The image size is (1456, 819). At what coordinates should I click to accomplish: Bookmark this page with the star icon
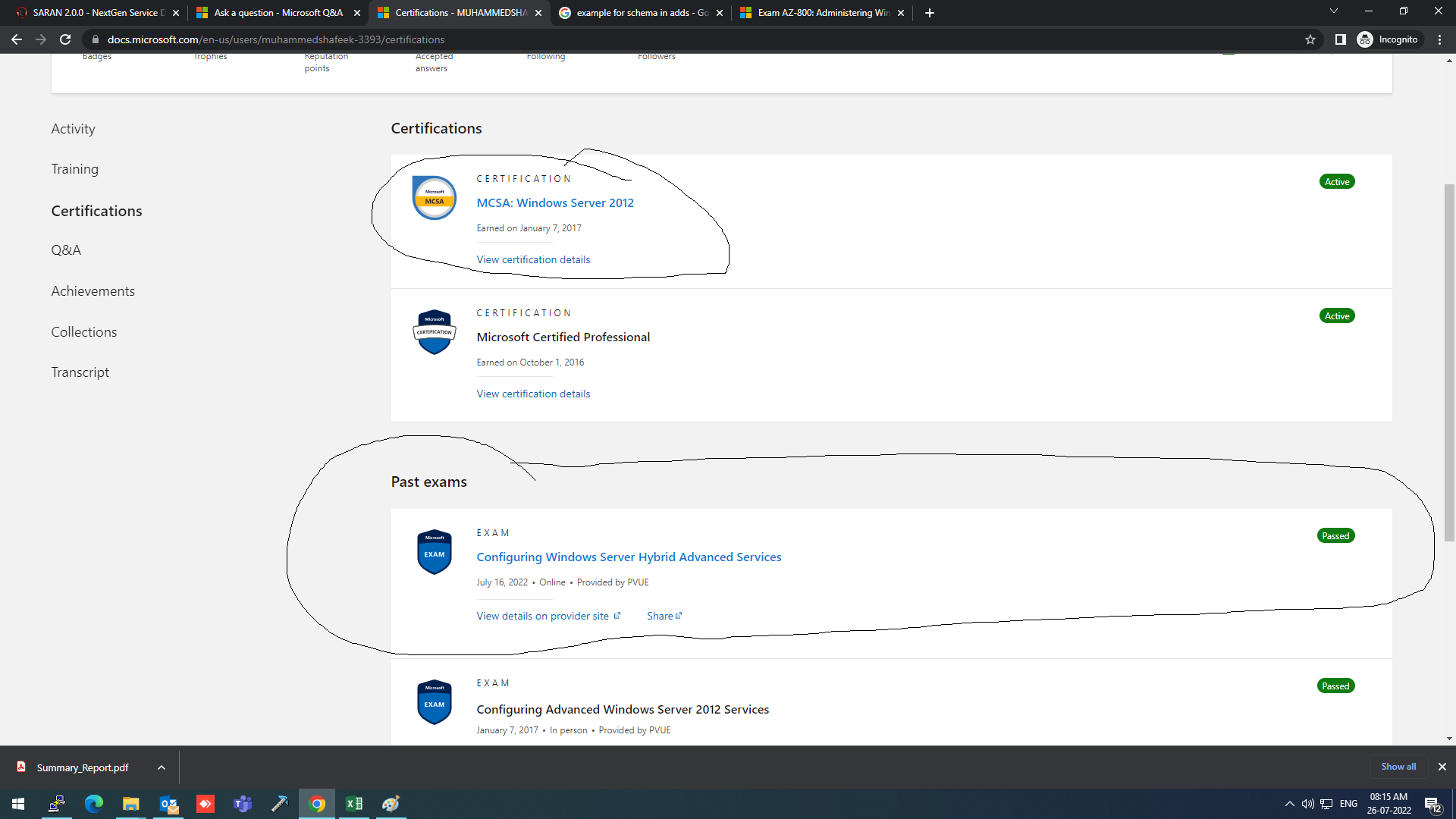[x=1310, y=39]
